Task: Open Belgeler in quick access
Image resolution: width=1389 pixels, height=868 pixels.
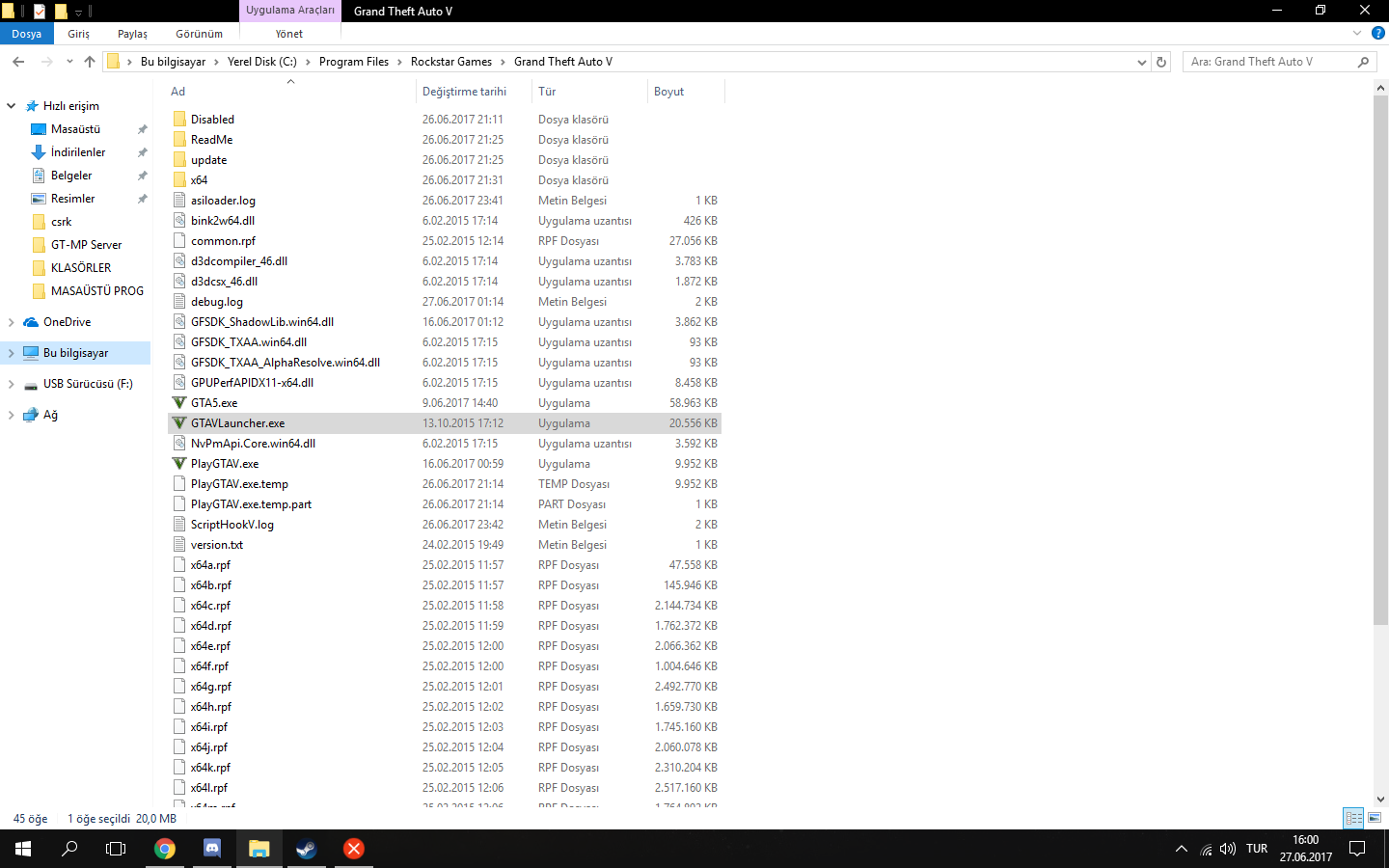Action: [x=71, y=176]
